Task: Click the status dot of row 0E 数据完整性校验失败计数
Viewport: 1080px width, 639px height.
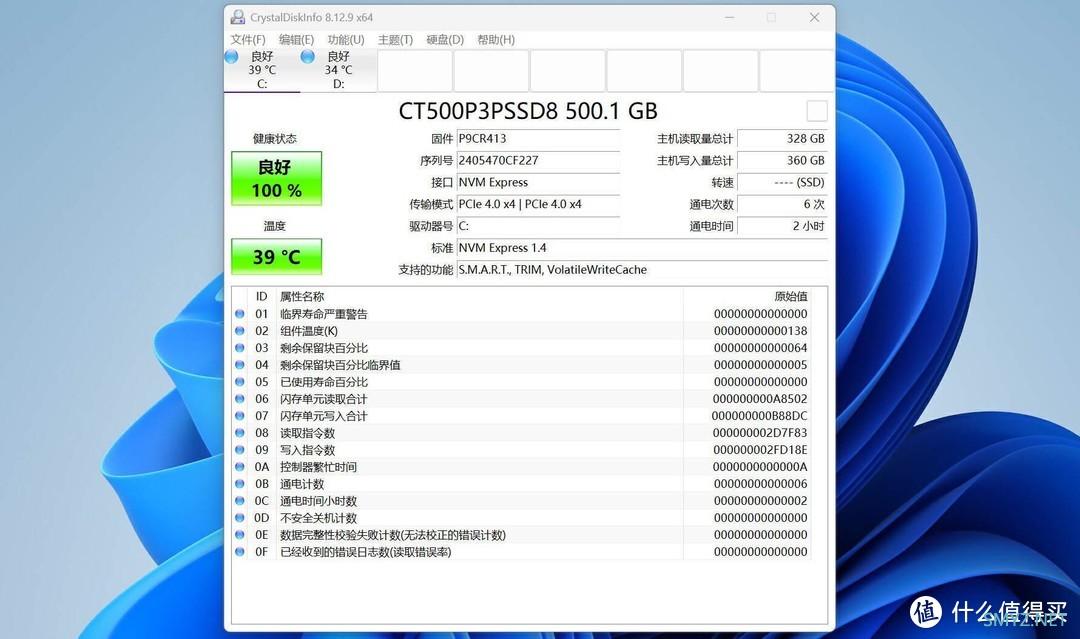Action: (240, 535)
